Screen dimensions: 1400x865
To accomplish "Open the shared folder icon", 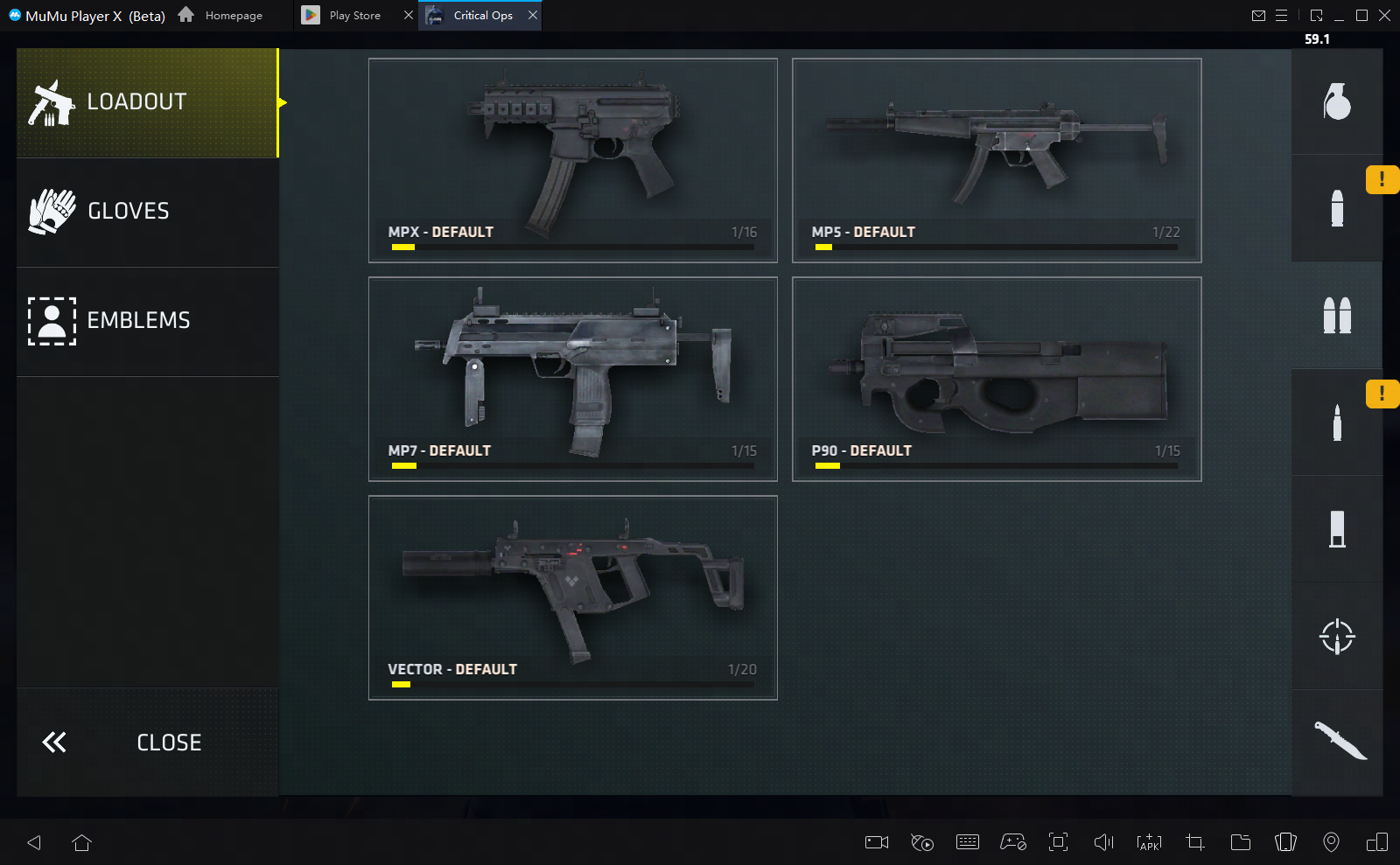I will pos(1240,842).
